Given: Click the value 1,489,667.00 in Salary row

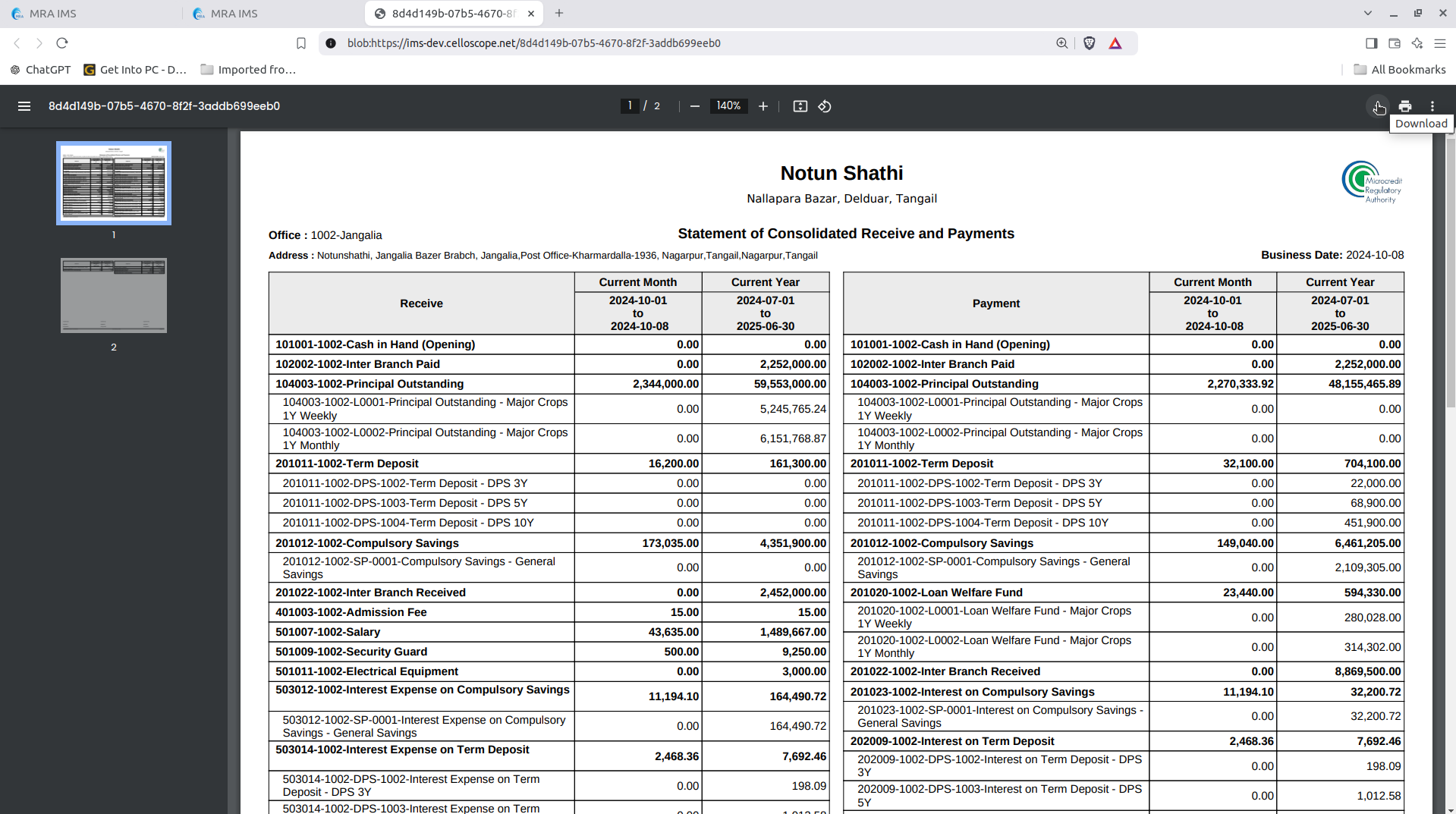Looking at the screenshot, I should pyautogui.click(x=793, y=632).
